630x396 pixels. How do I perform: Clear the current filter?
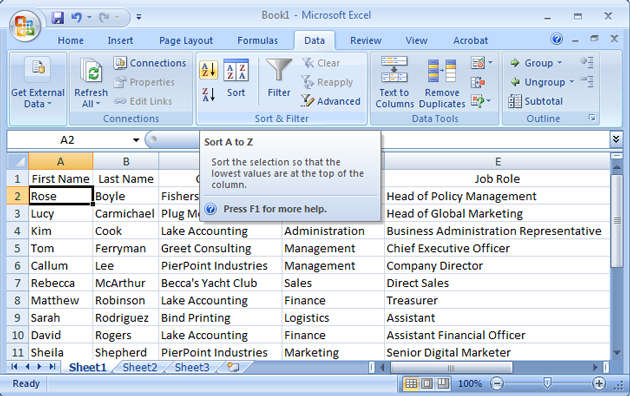(x=321, y=63)
